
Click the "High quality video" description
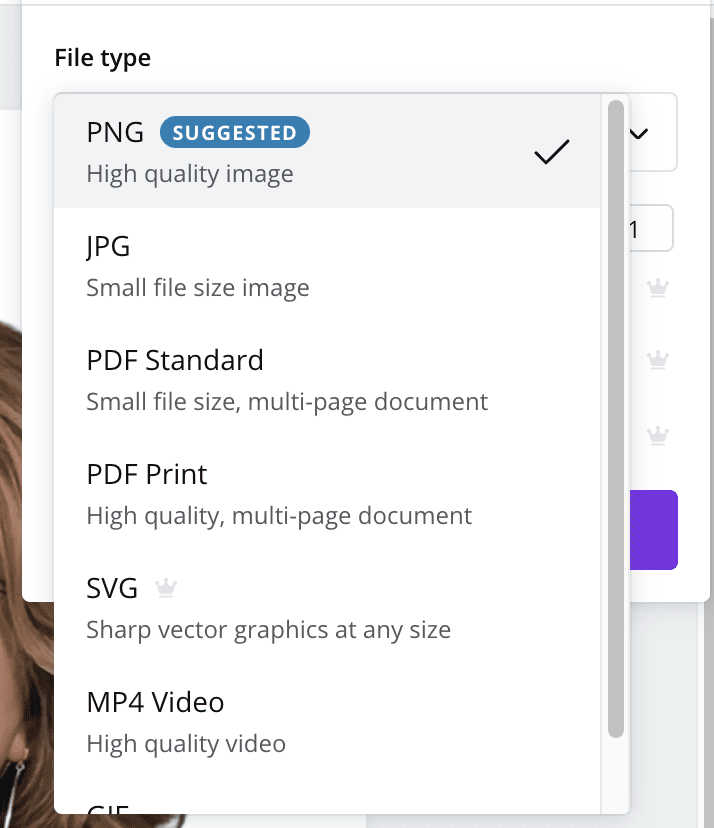(186, 744)
